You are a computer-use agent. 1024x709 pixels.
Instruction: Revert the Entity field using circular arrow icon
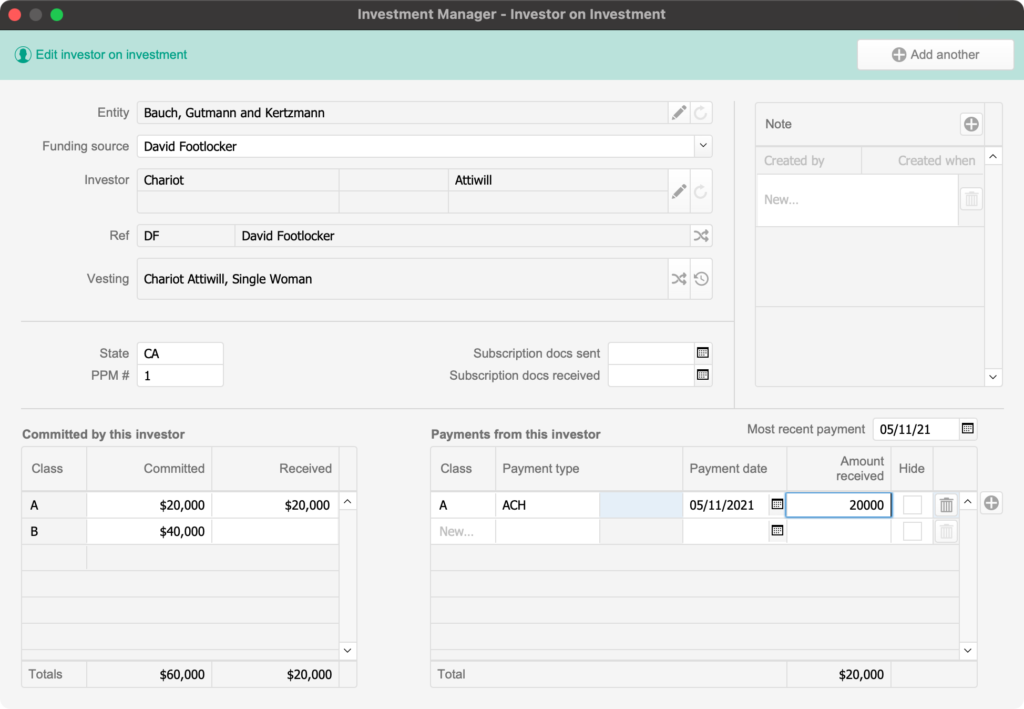click(701, 112)
